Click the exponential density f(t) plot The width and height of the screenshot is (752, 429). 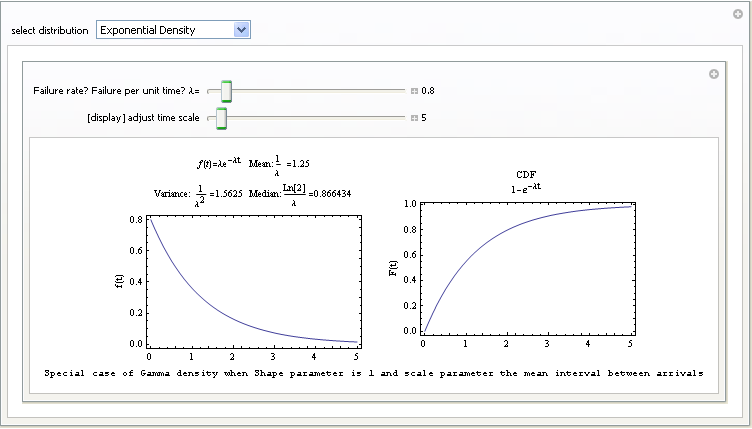tap(253, 280)
